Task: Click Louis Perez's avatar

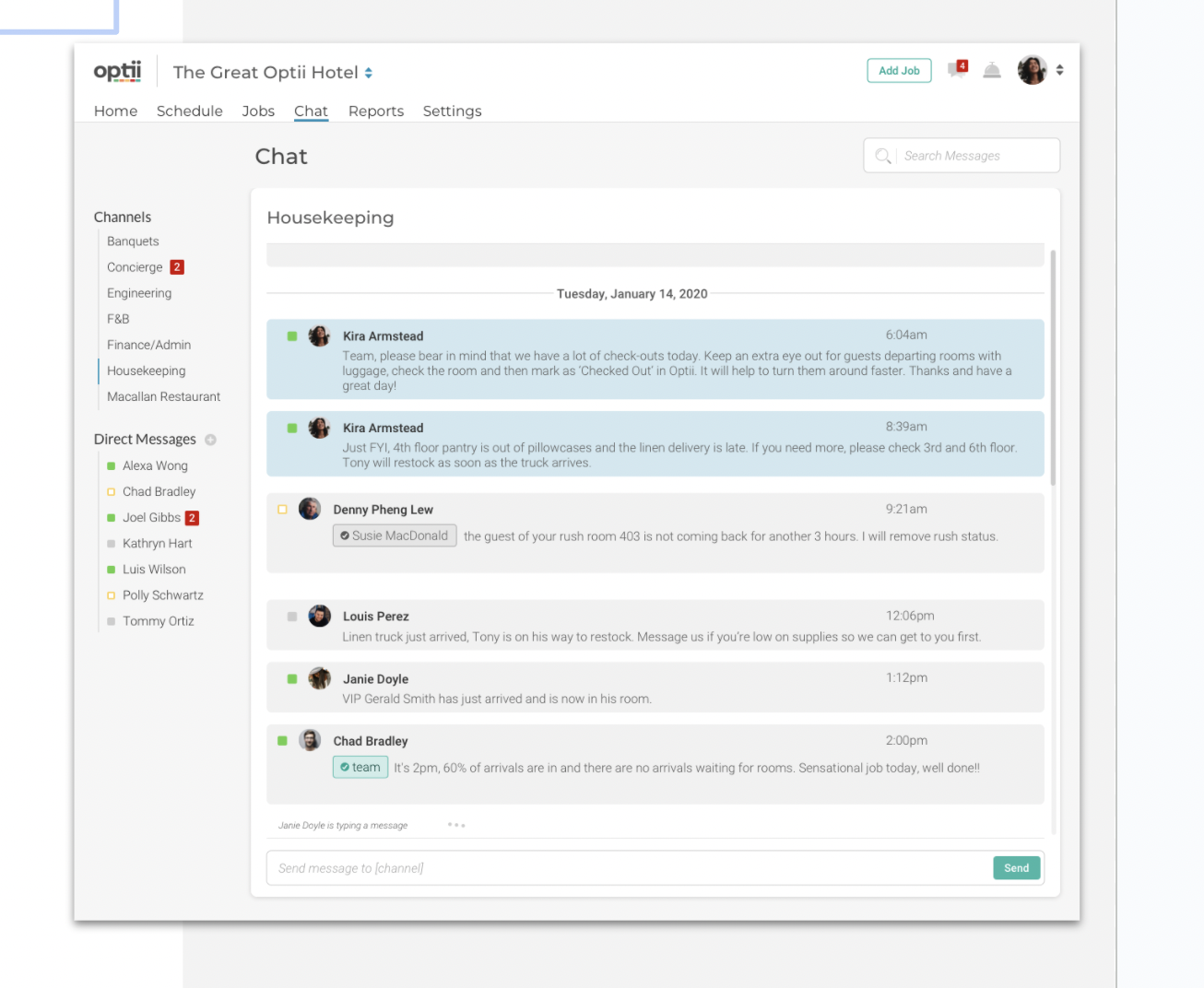Action: [x=319, y=616]
